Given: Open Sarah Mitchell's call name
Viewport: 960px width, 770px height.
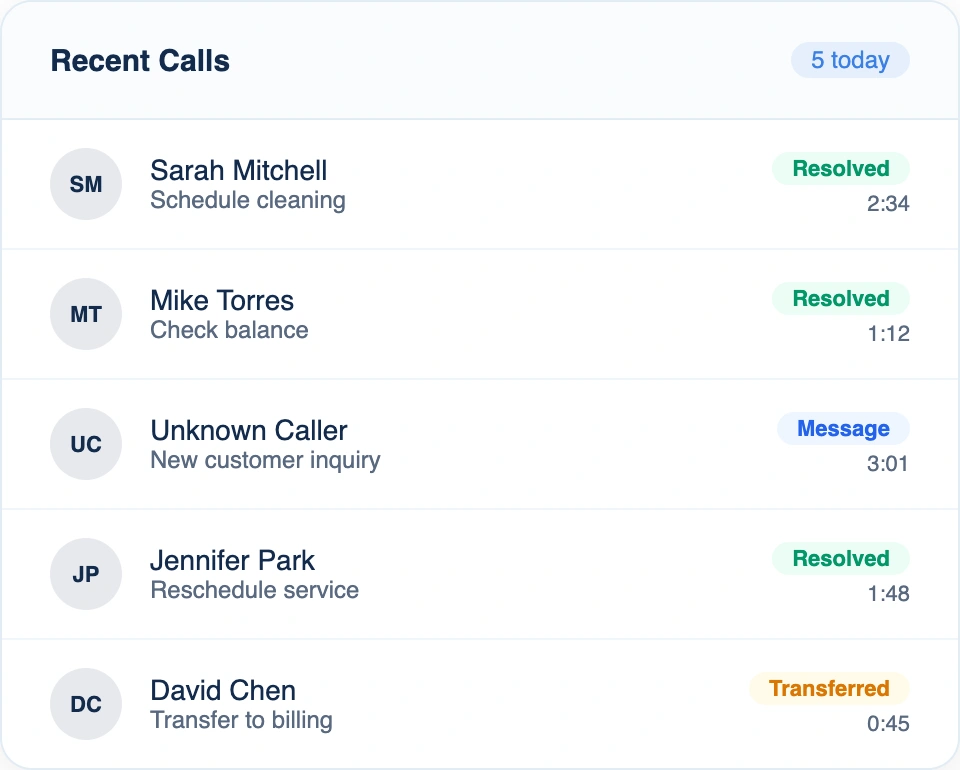Looking at the screenshot, I should pos(238,171).
